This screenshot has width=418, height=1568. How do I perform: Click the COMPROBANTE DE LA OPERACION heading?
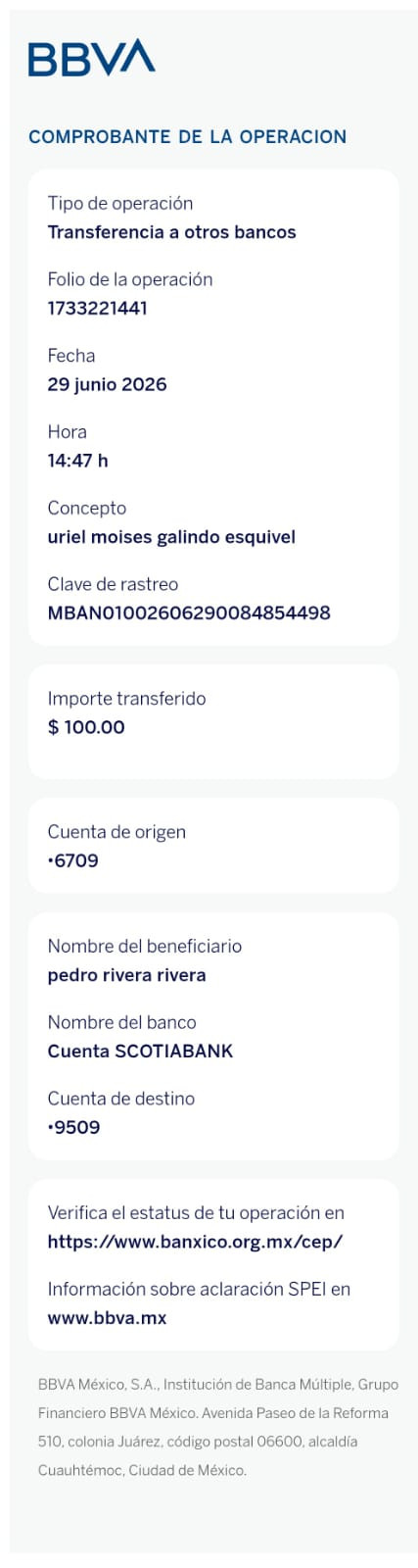coord(188,136)
